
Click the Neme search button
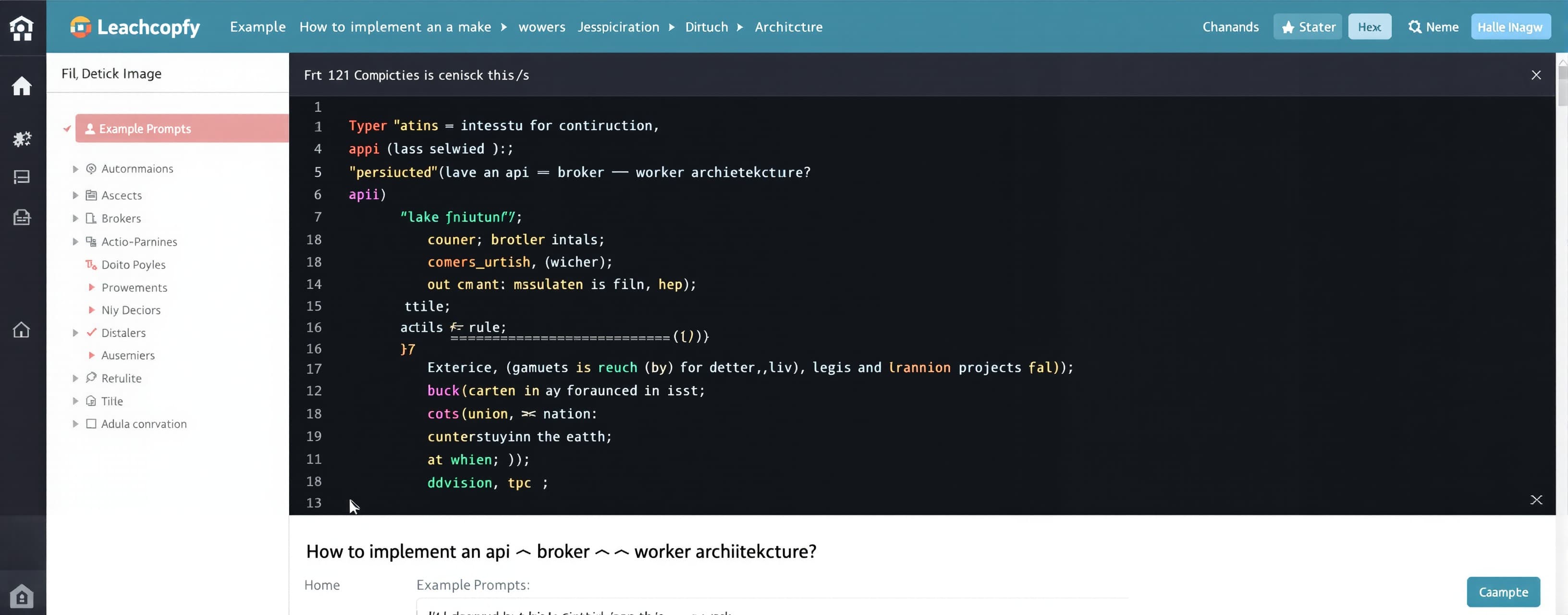(x=1433, y=27)
